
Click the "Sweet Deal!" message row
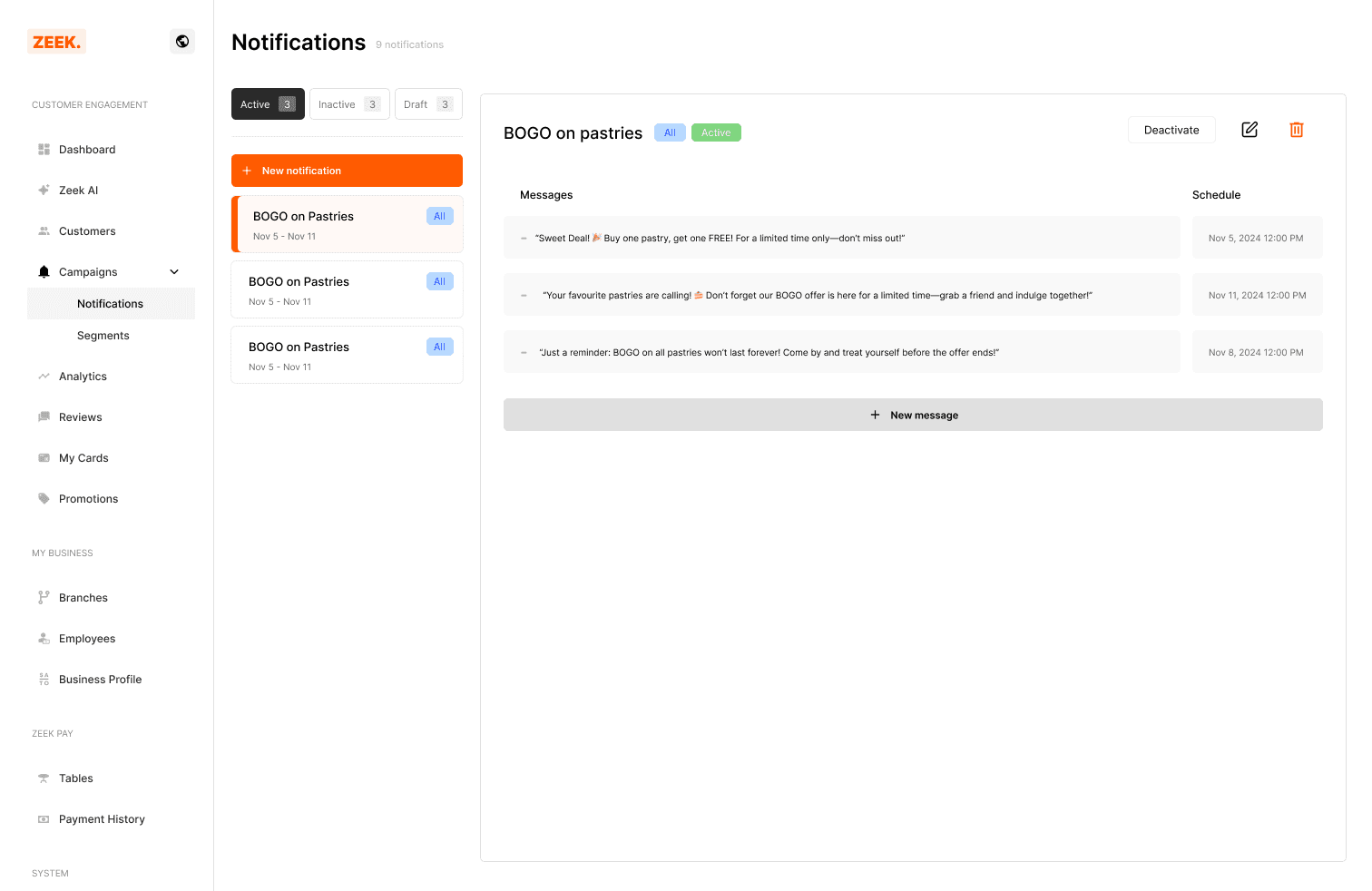(842, 238)
